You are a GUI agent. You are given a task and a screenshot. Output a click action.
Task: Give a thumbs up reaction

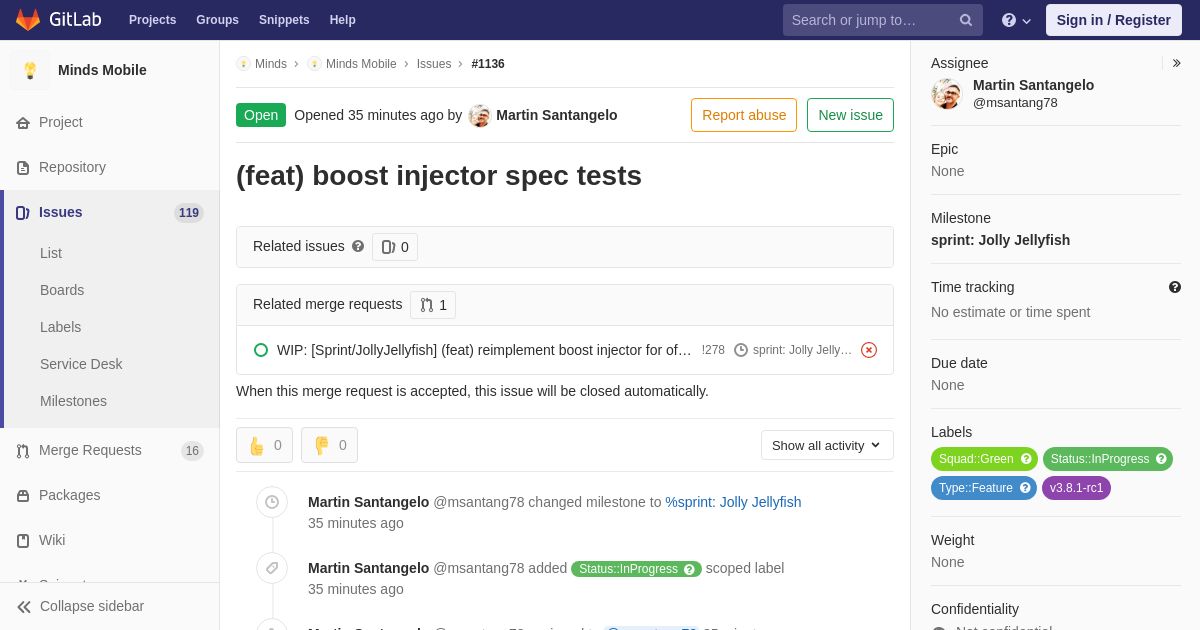point(264,445)
